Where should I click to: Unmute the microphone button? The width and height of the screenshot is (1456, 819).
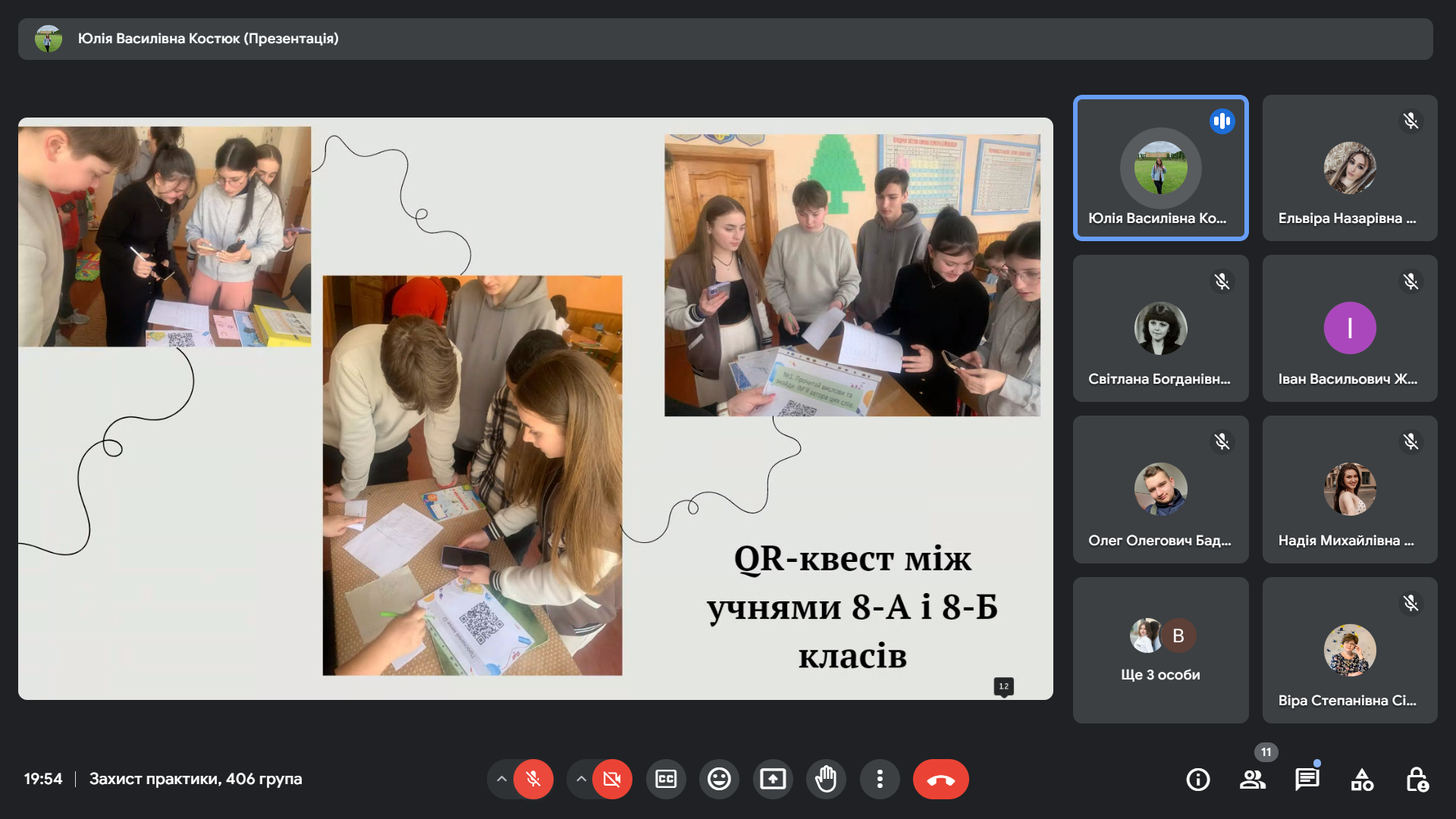tap(533, 779)
